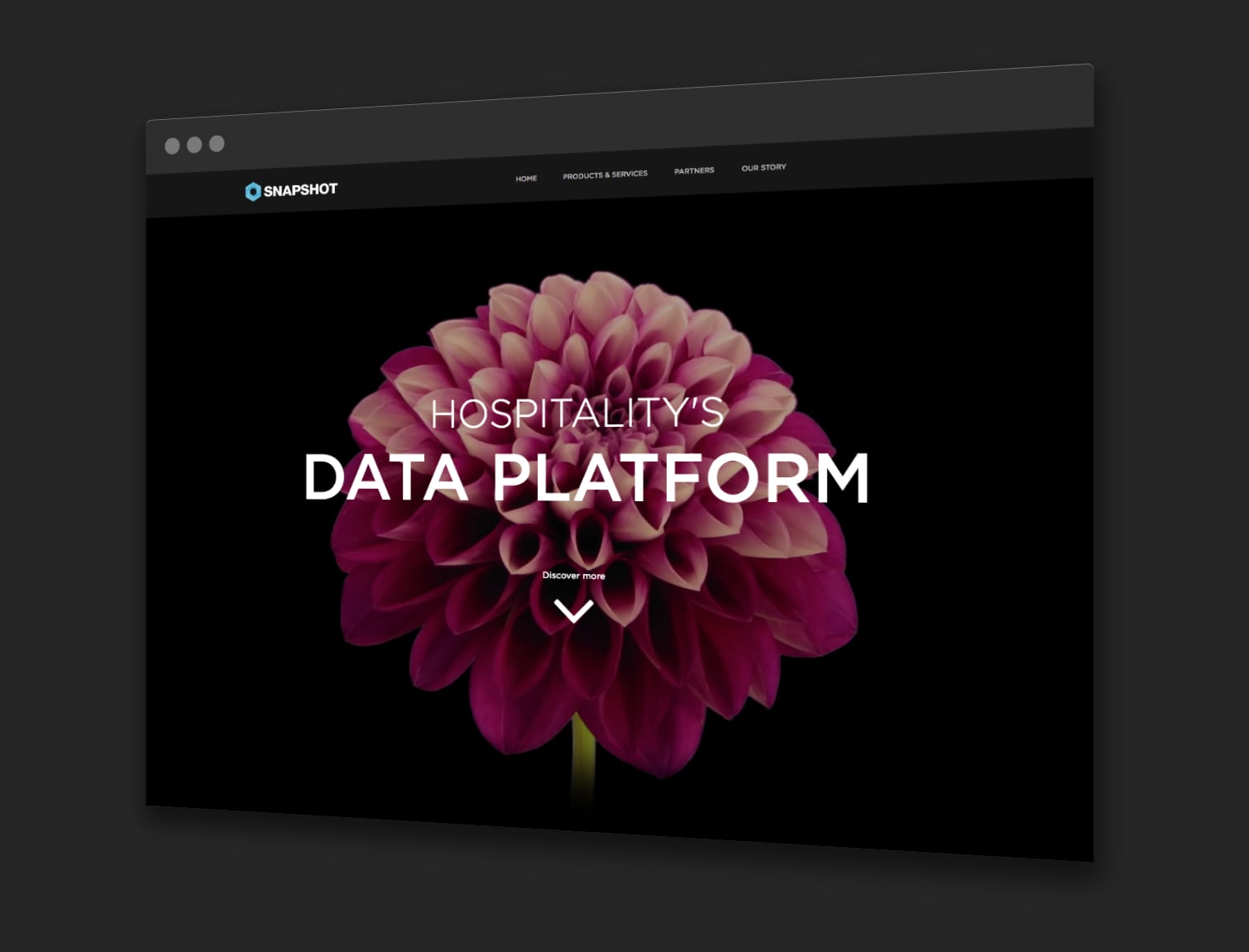This screenshot has width=1249, height=952.
Task: Click the second gray window dot
Action: [194, 145]
